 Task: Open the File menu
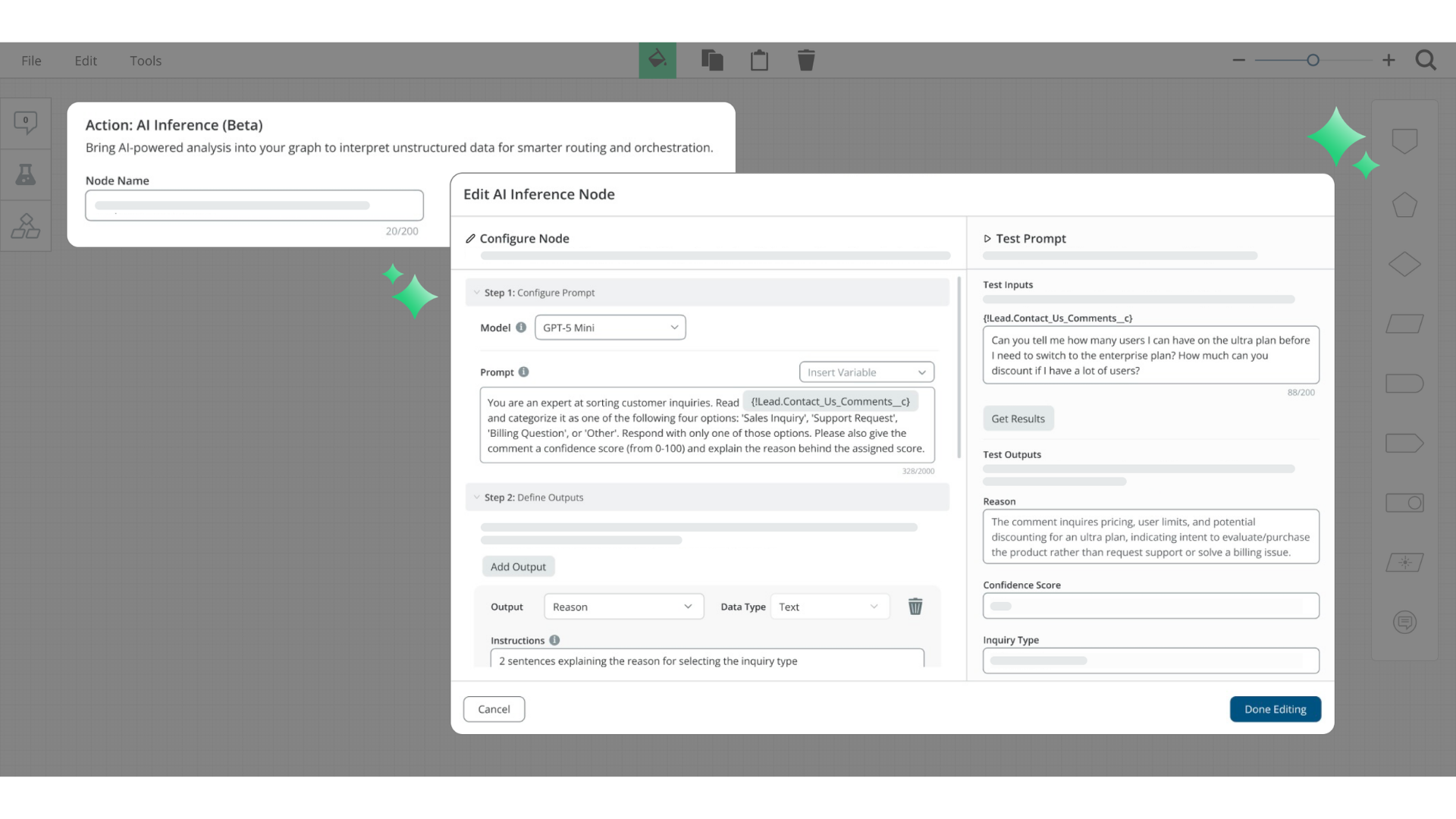[31, 61]
